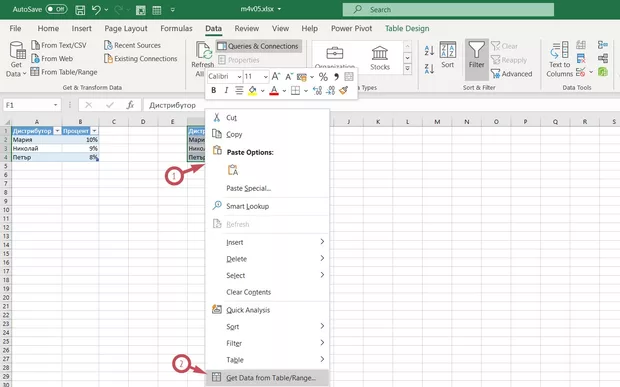Save the workbook with the Save icon
This screenshot has width=620, height=387.
(80, 10)
